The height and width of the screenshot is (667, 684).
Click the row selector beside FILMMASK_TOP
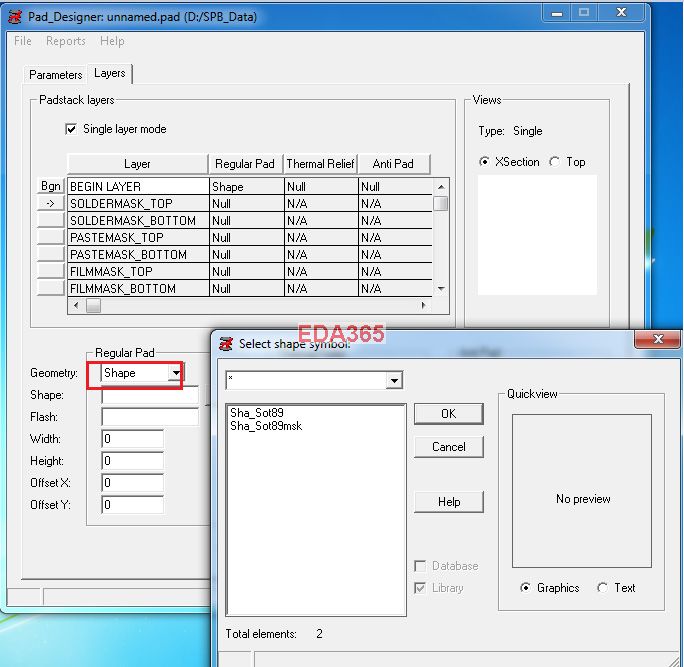[51, 271]
